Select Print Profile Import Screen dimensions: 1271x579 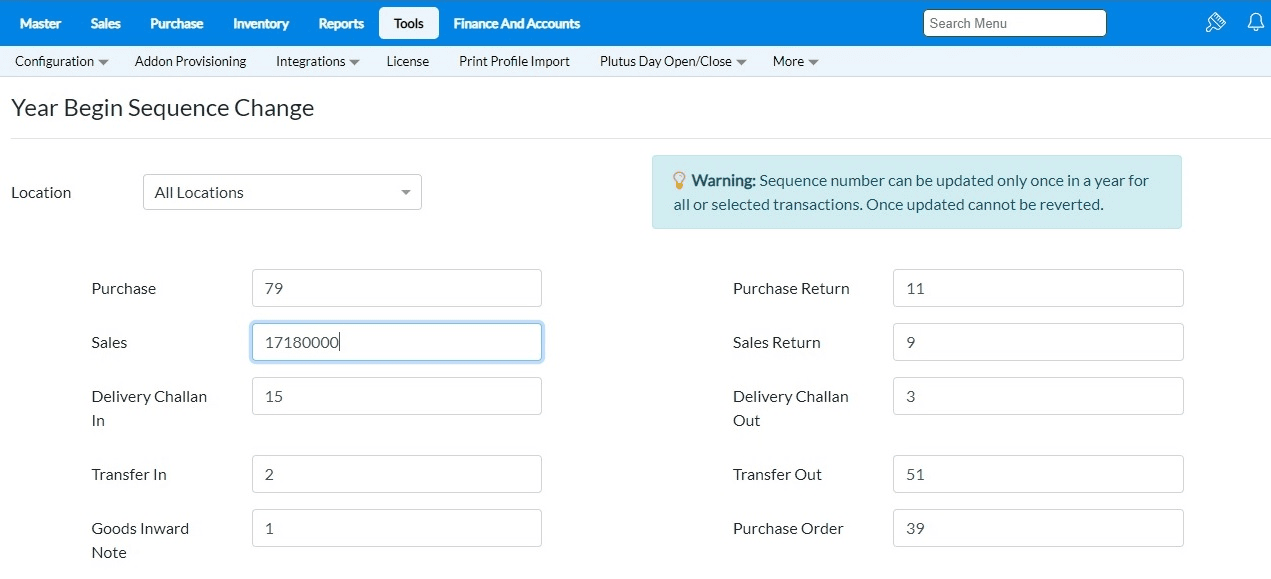tap(514, 61)
